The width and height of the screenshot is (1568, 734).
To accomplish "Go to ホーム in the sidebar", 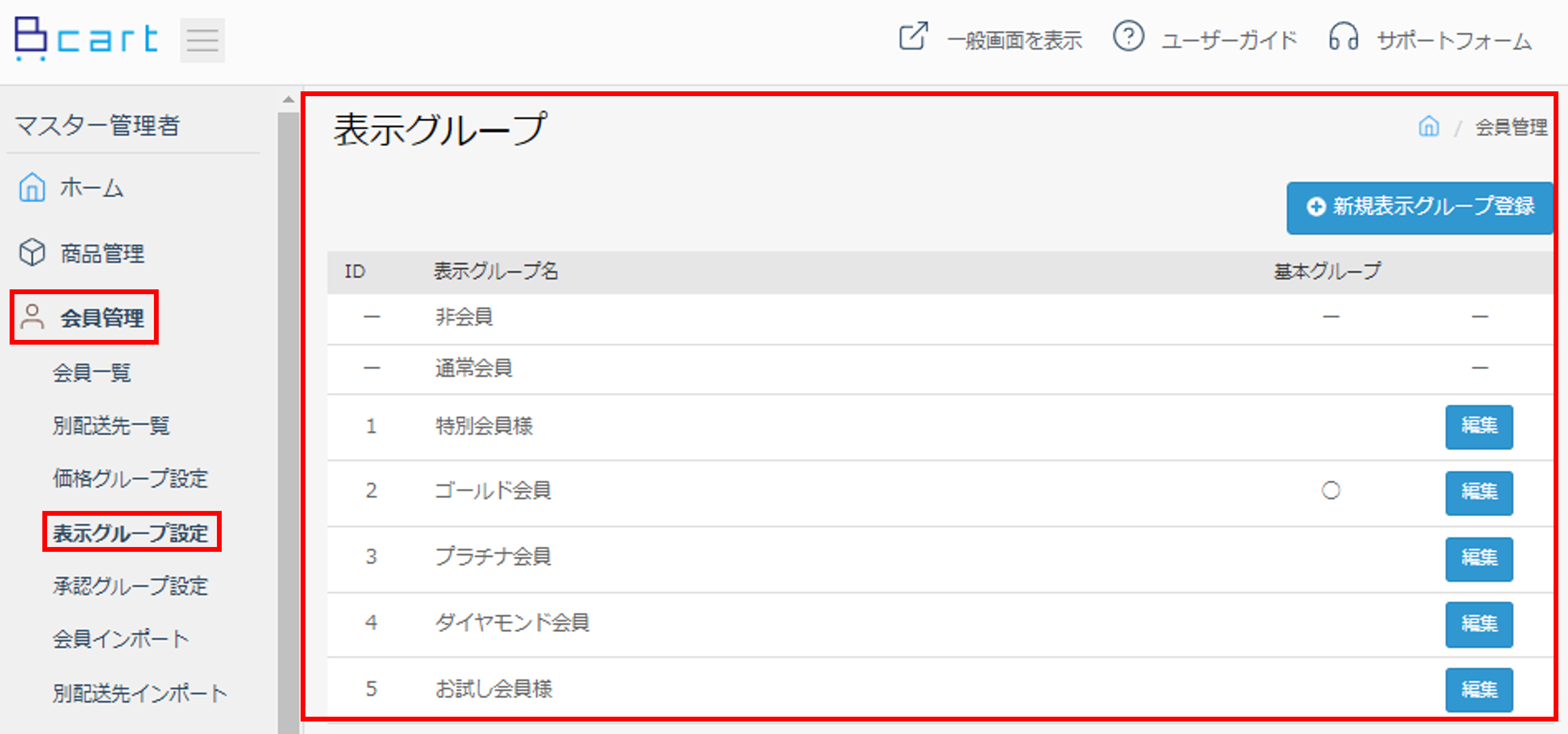I will 92,187.
